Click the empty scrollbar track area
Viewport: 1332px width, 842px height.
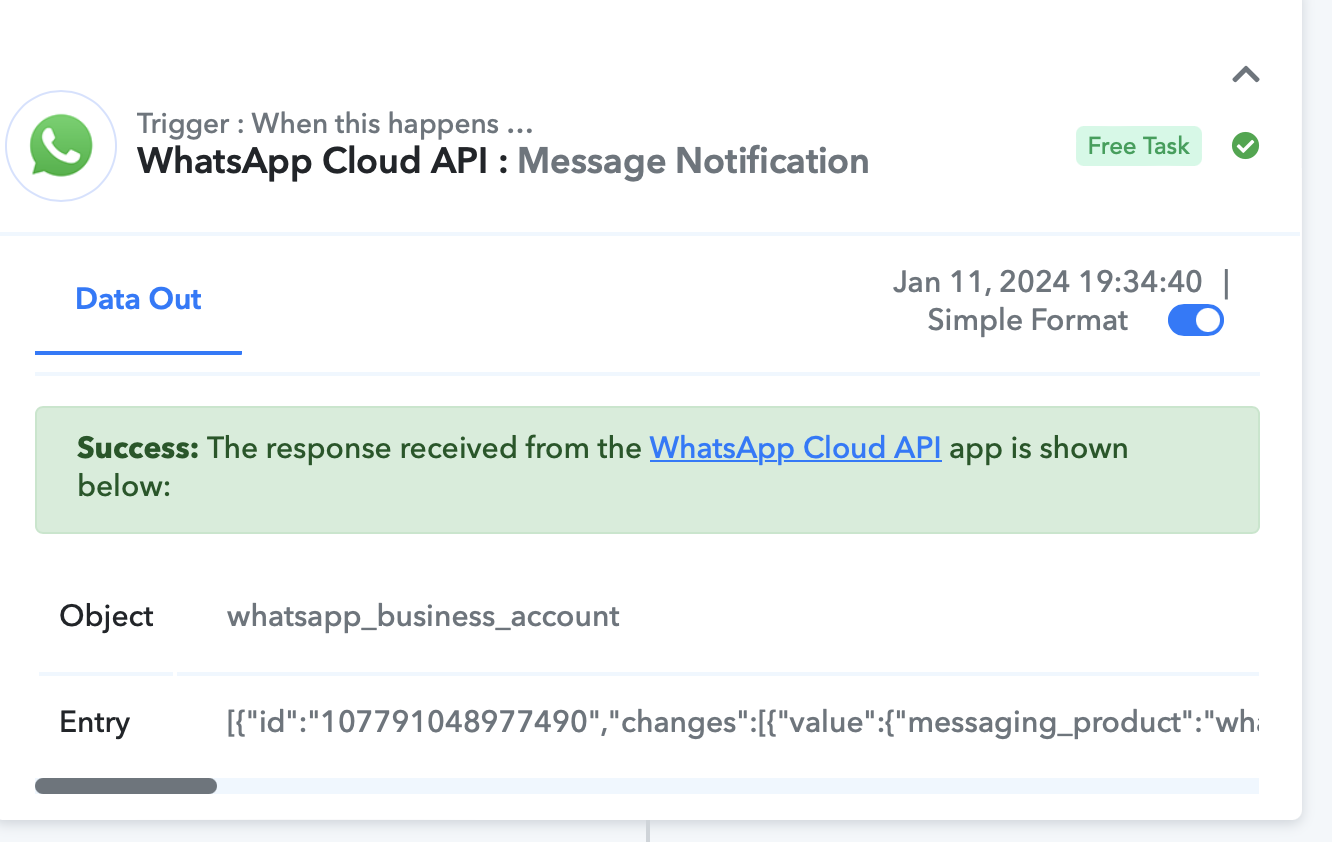click(x=737, y=786)
